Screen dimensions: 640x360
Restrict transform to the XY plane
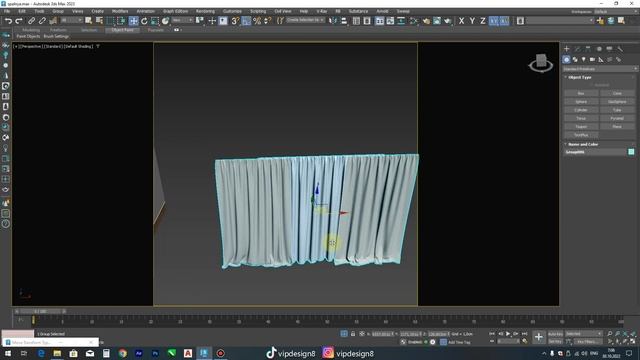coord(493,21)
